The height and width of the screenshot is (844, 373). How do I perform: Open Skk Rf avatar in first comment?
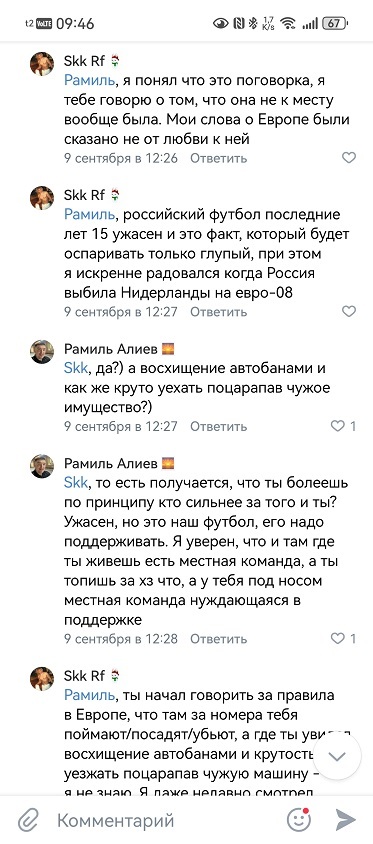point(42,64)
